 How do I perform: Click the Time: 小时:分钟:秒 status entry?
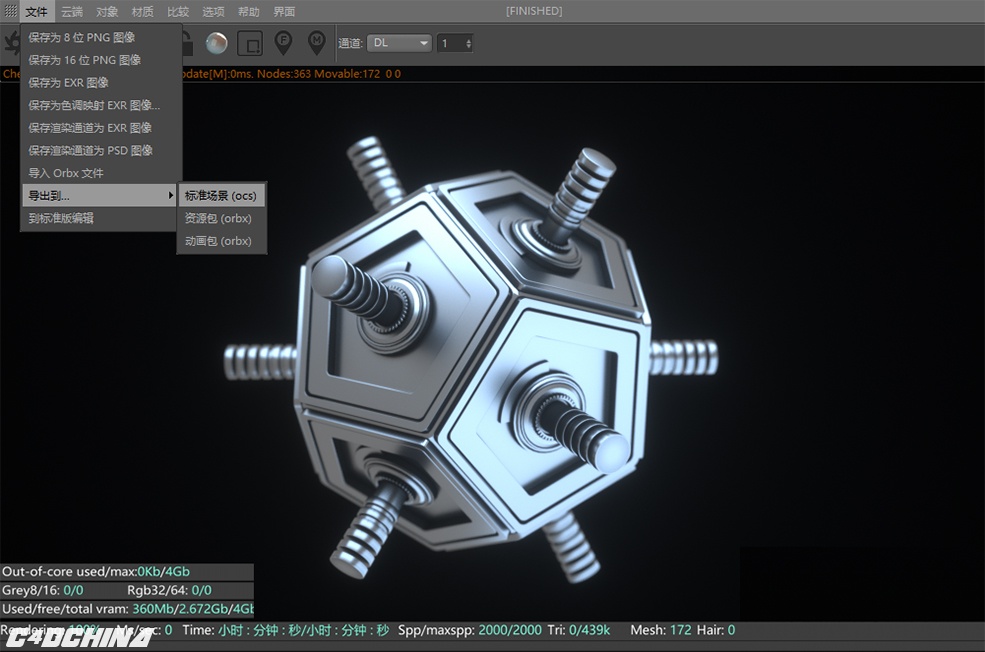286,630
